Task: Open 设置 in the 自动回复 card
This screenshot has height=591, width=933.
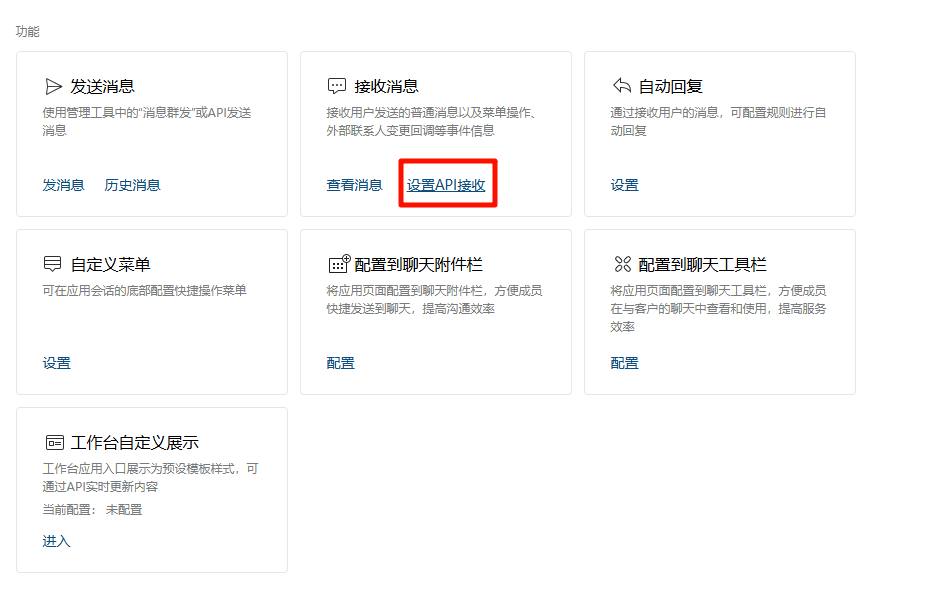Action: pyautogui.click(x=625, y=185)
